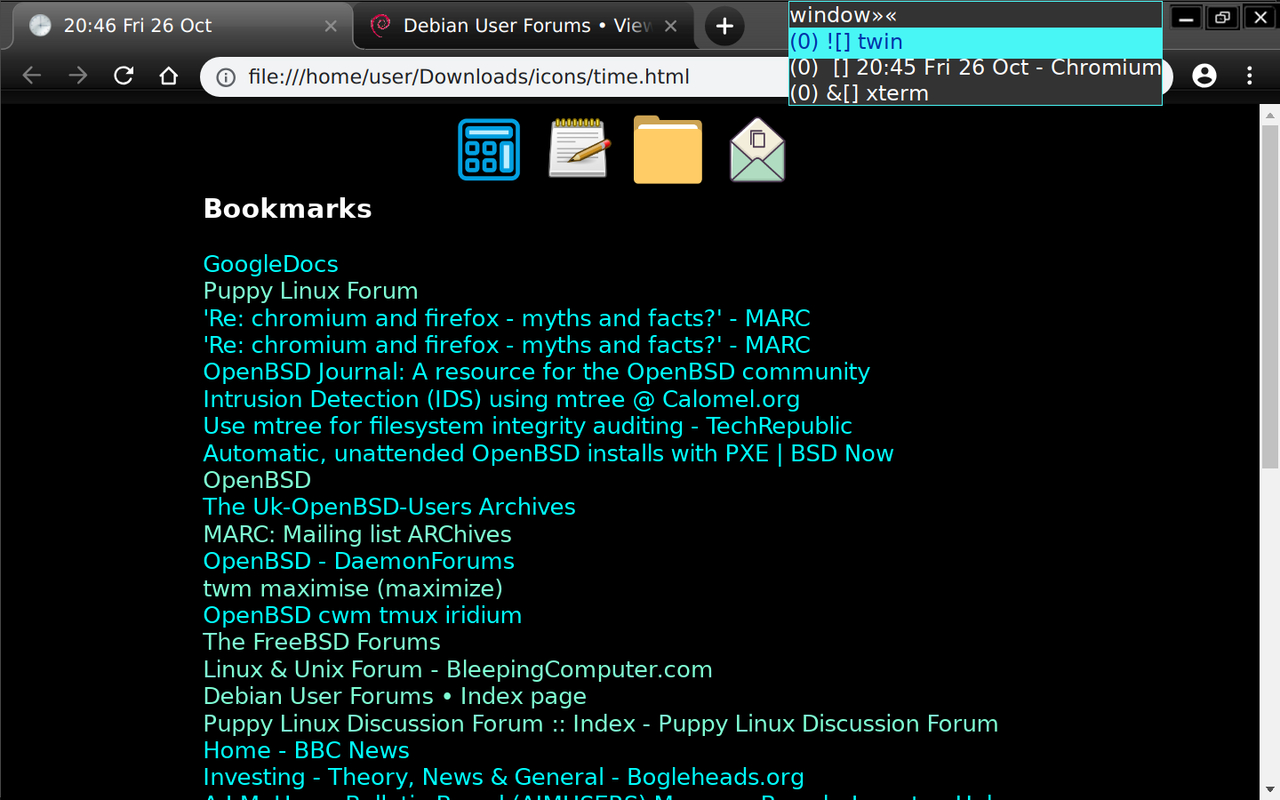Click the scrollbar down arrow

(x=1270, y=790)
